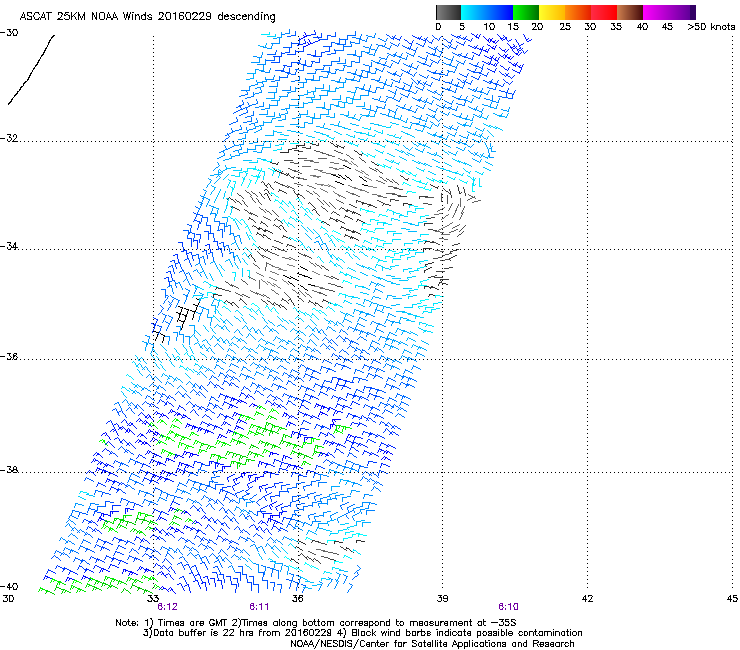Click the '33' longitude axis label
This screenshot has width=740, height=650.
point(152,599)
